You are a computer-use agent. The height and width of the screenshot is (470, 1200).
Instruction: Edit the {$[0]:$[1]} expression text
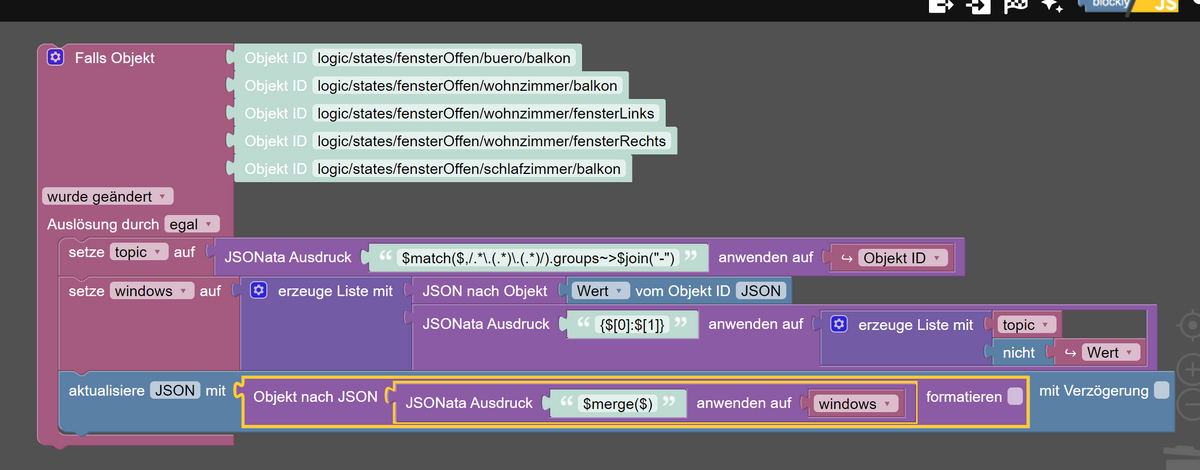coord(630,324)
